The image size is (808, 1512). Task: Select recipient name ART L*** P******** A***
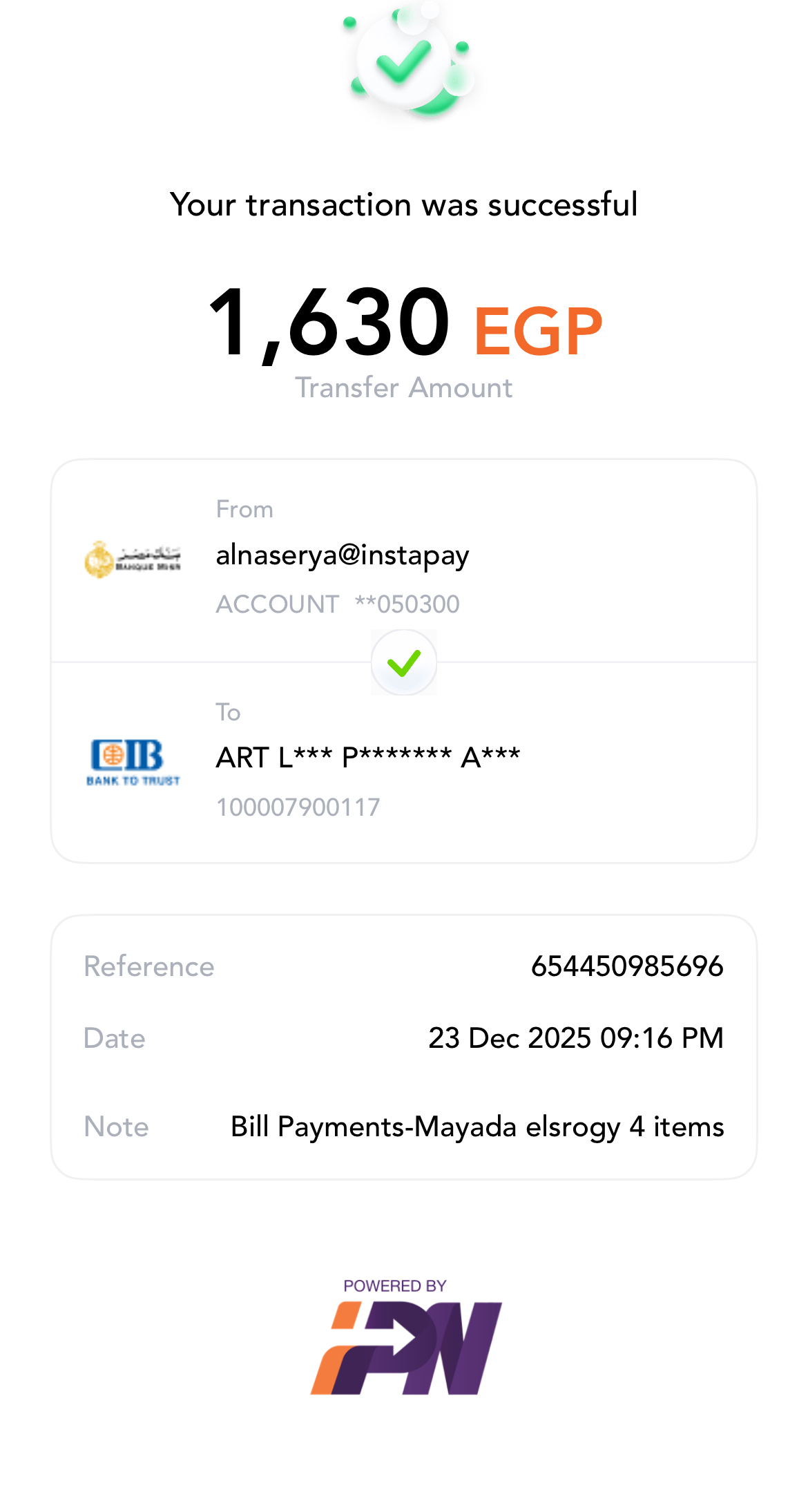tap(368, 758)
